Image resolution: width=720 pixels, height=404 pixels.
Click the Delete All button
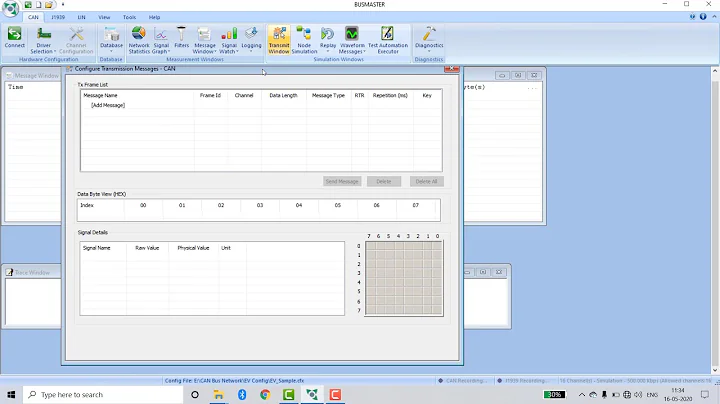(x=427, y=181)
